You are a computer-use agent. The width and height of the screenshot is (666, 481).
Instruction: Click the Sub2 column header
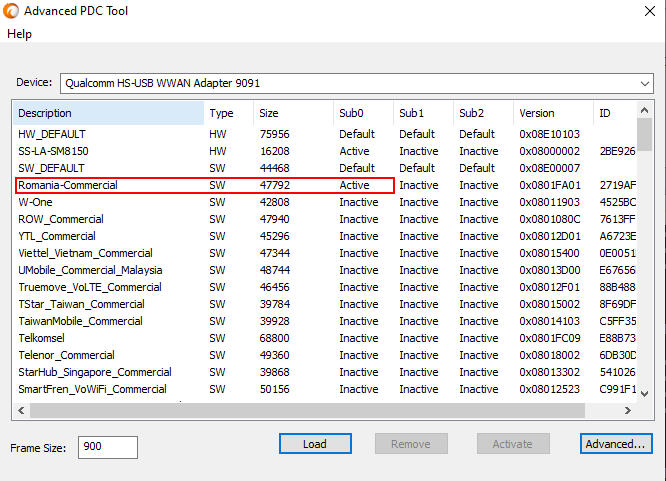point(483,113)
